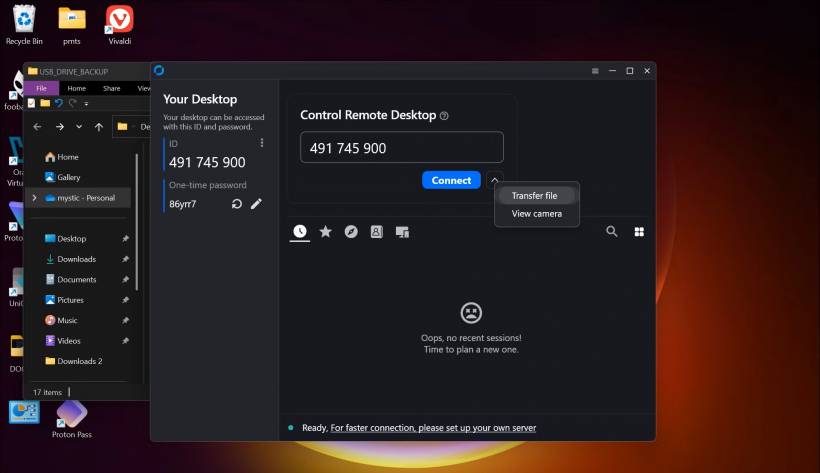Choose Transfer file from the popup menu
Viewport: 820px width, 473px height.
tap(534, 196)
